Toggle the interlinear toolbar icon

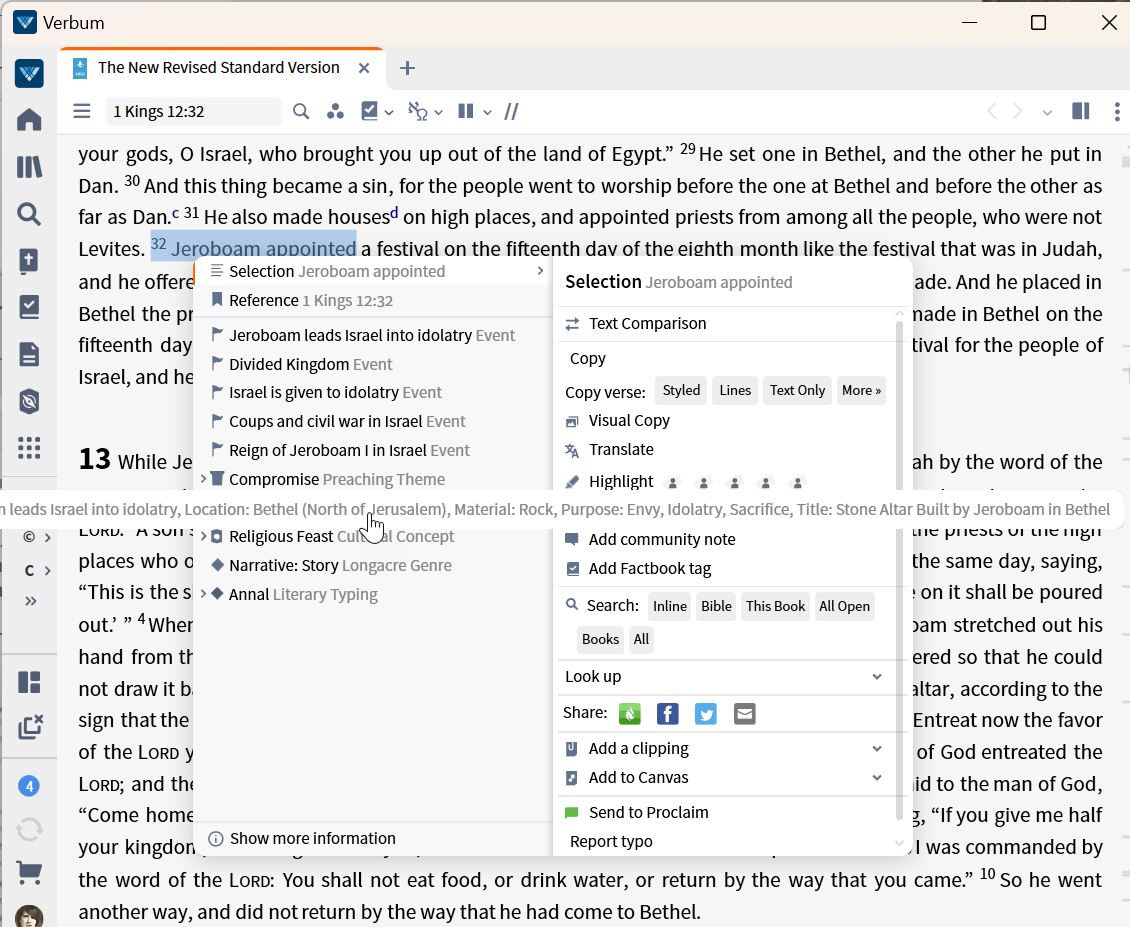(x=417, y=112)
